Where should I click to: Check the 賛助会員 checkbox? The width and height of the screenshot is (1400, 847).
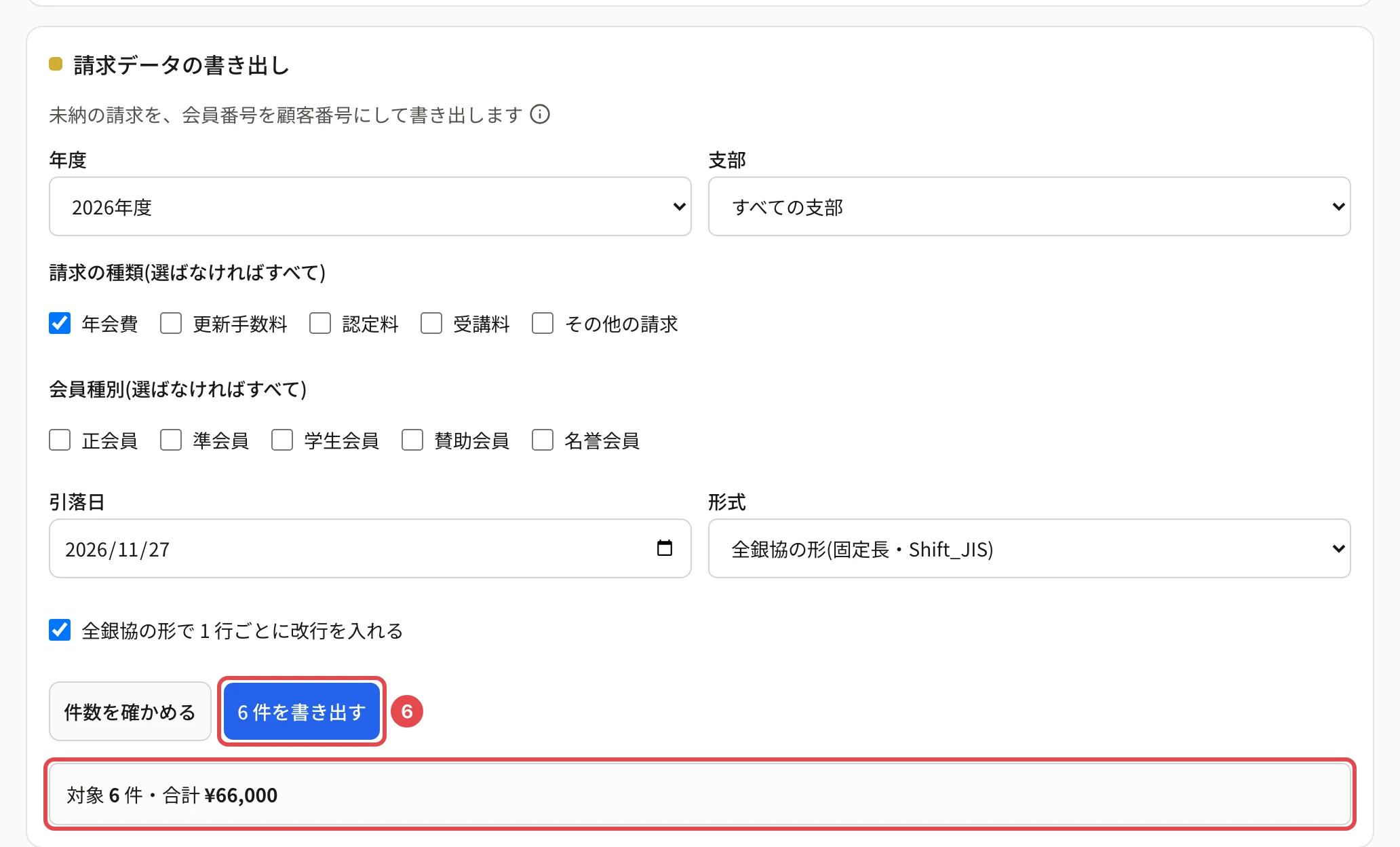point(412,440)
